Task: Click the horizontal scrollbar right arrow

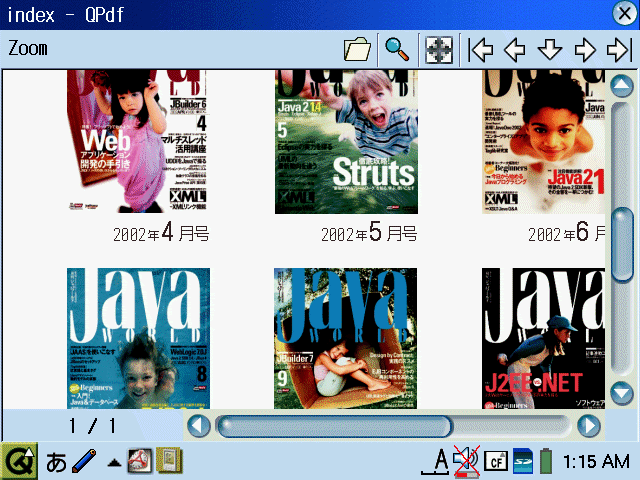Action: [589, 426]
